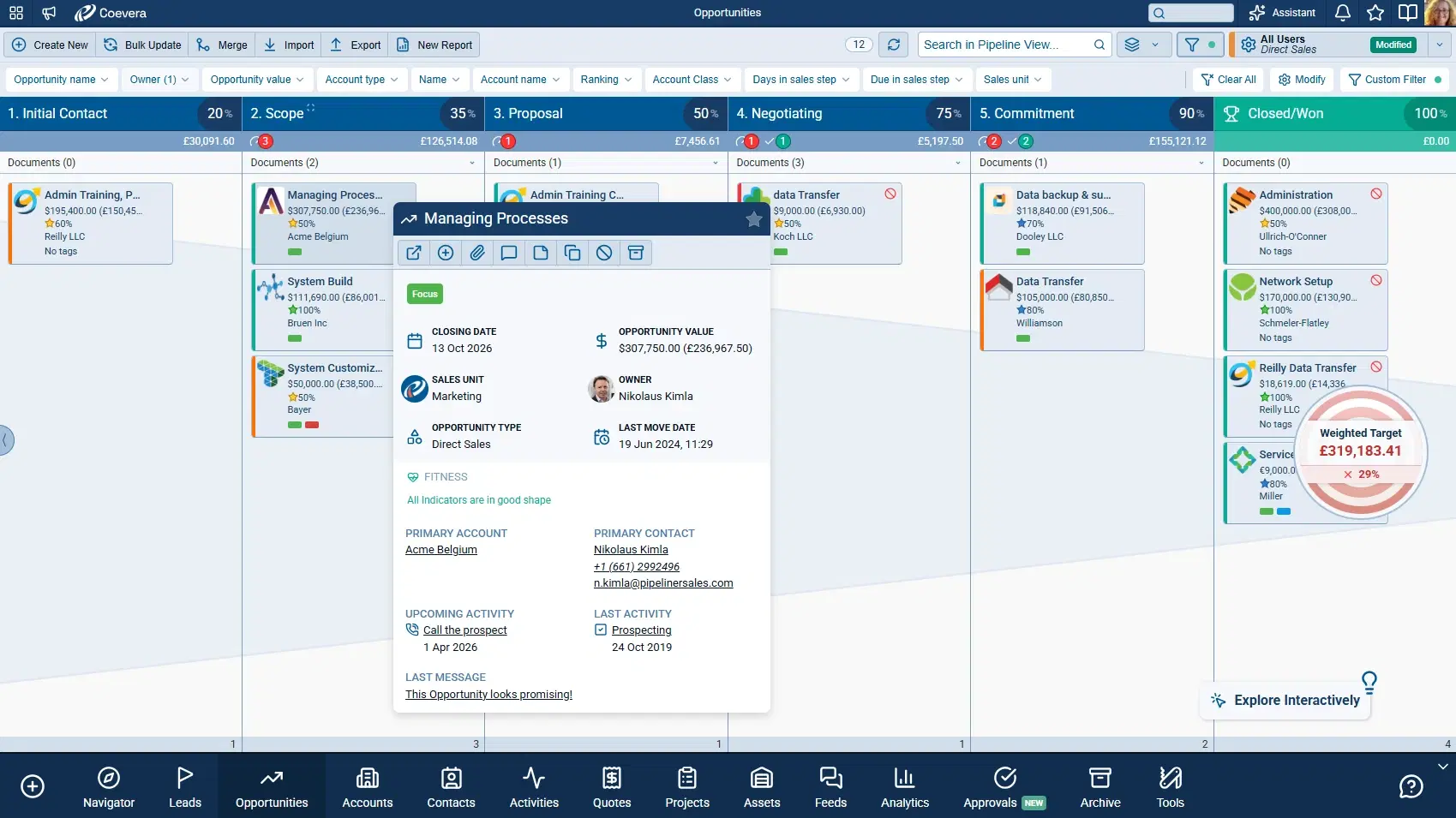The height and width of the screenshot is (818, 1456).
Task: Archive Managing Processes using the archive icon
Action: point(636,253)
